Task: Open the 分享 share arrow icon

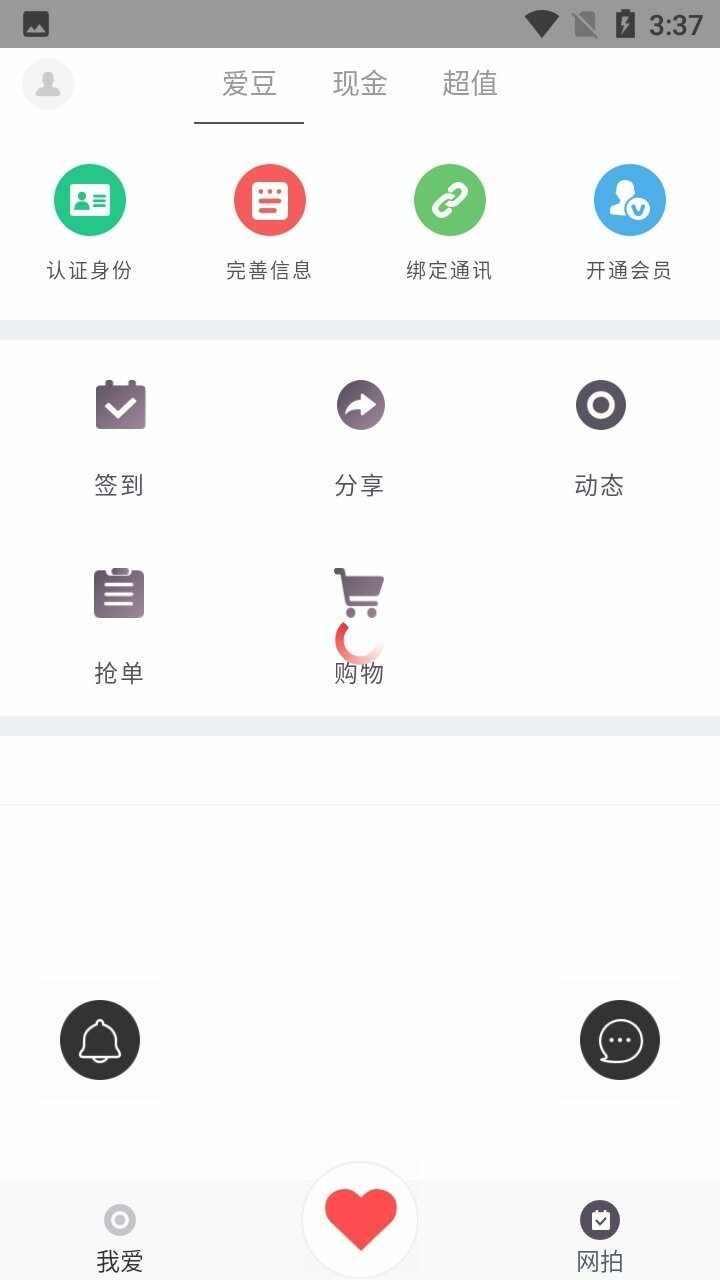Action: click(360, 405)
